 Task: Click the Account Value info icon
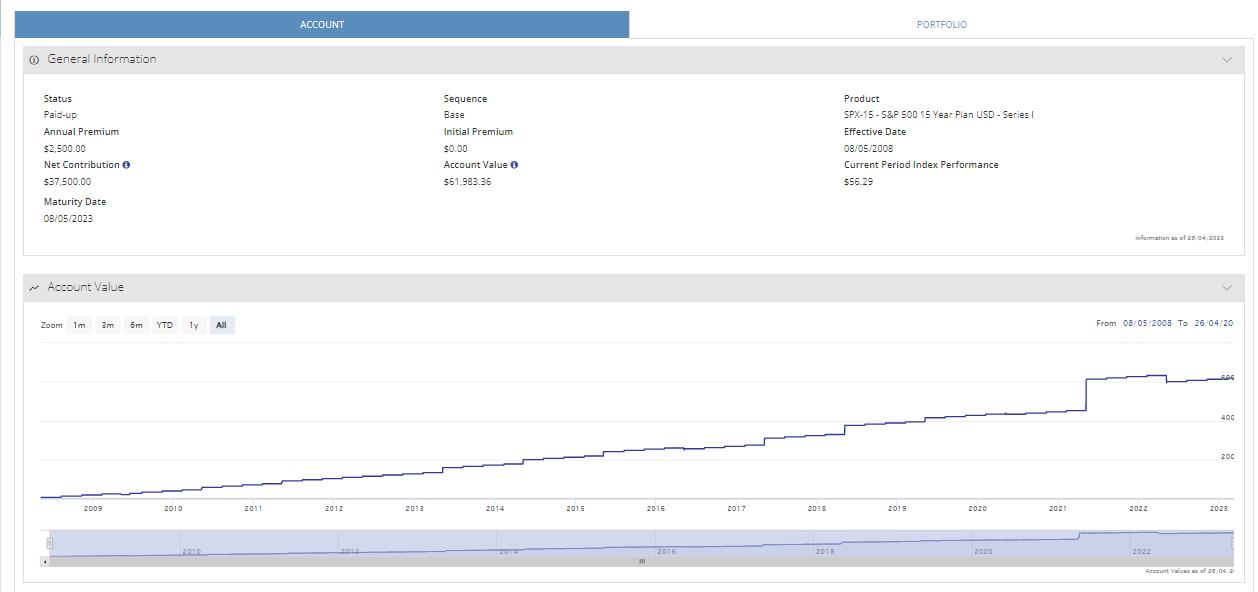pos(514,165)
